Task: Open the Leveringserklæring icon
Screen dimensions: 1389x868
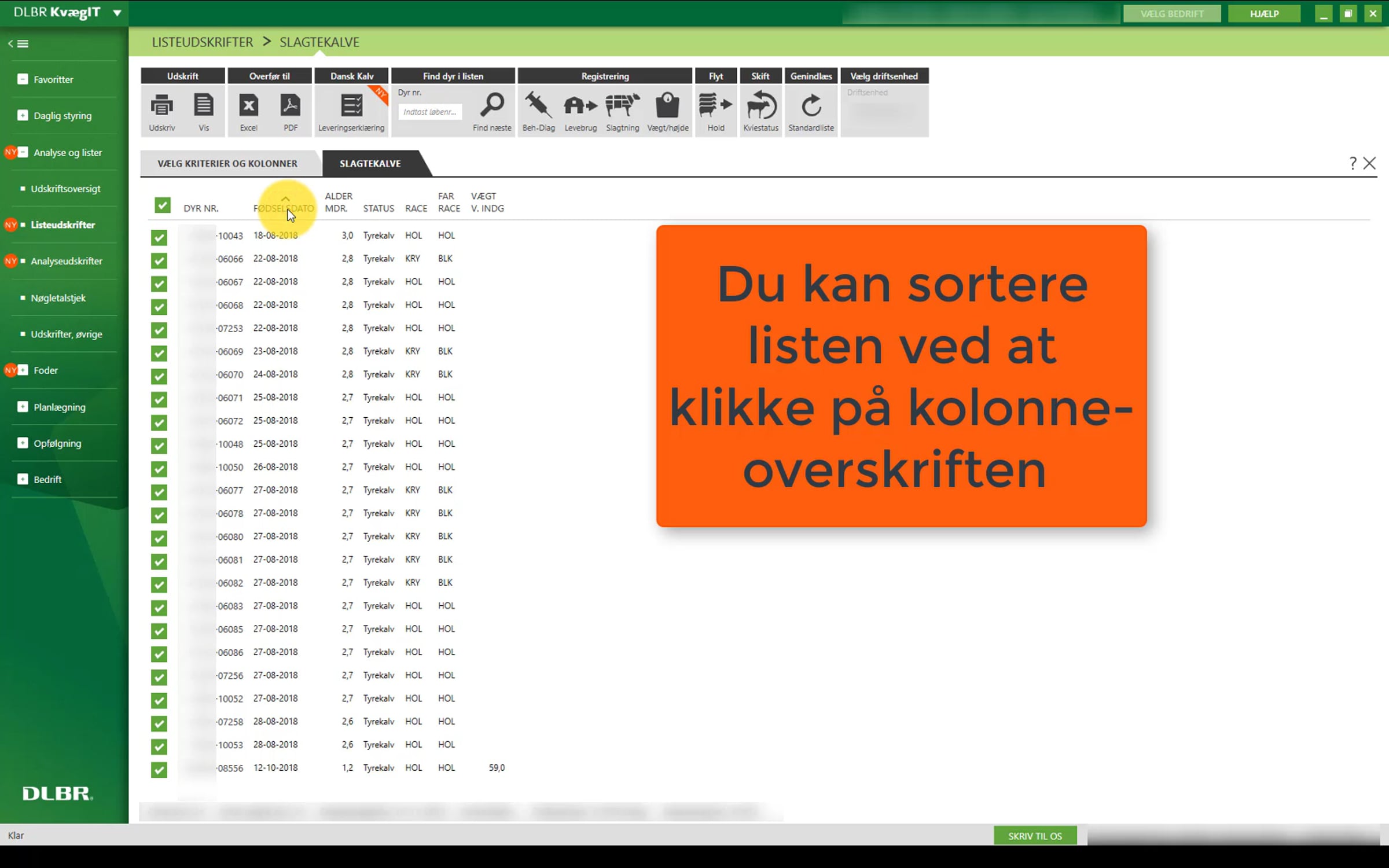Action: pyautogui.click(x=351, y=106)
